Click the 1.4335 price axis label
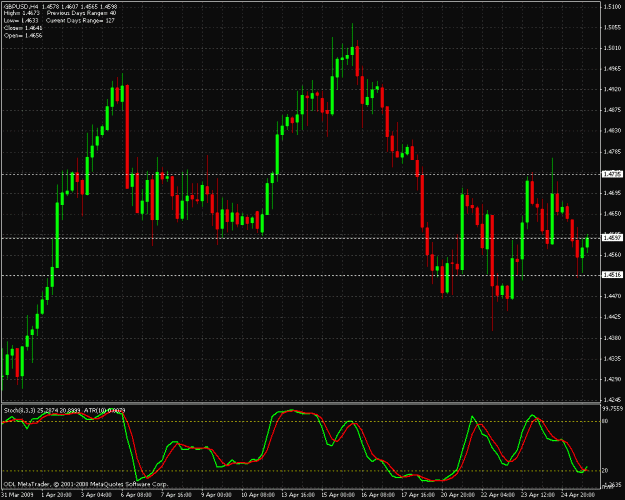The height and width of the screenshot is (500, 625). (x=612, y=358)
